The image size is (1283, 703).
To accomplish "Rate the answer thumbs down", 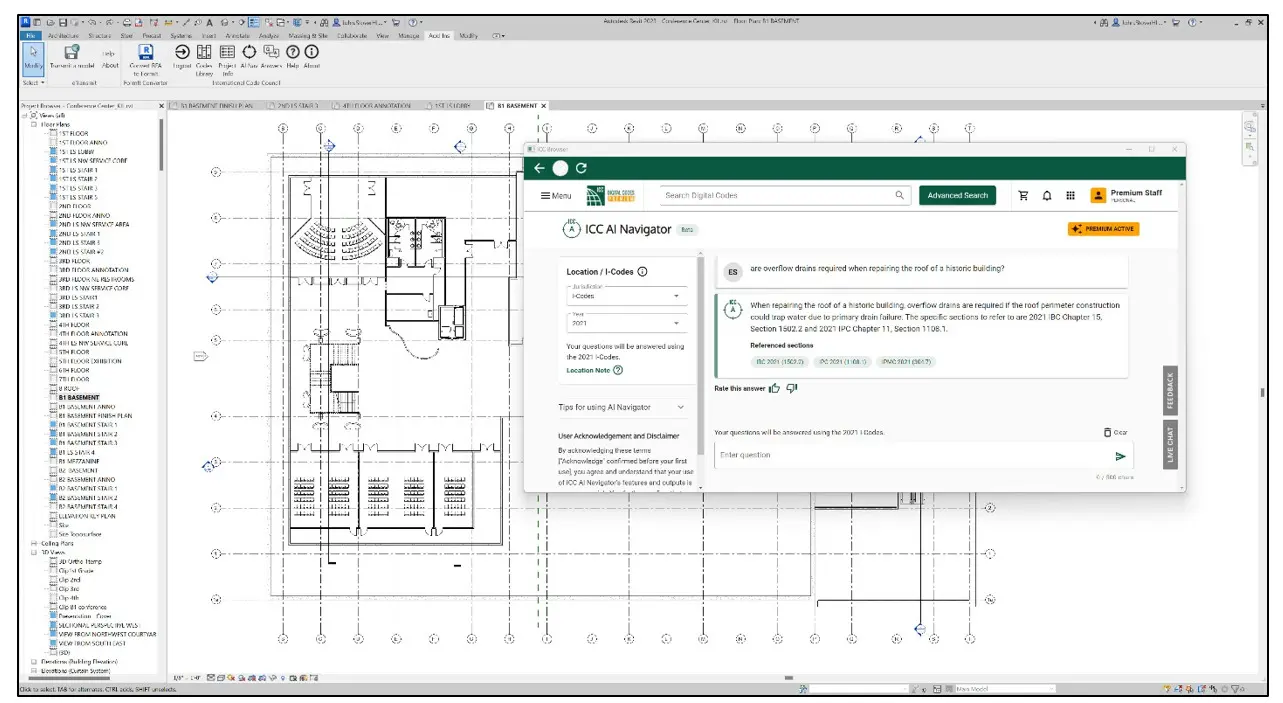I will click(x=792, y=388).
